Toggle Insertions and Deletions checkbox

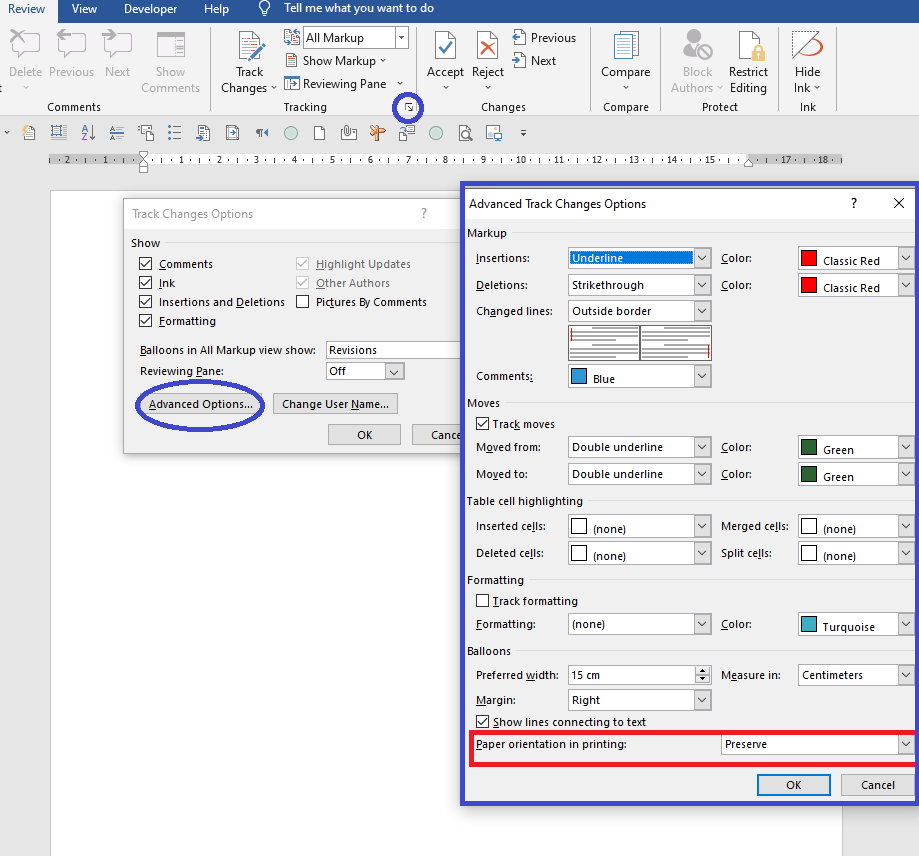(x=145, y=302)
